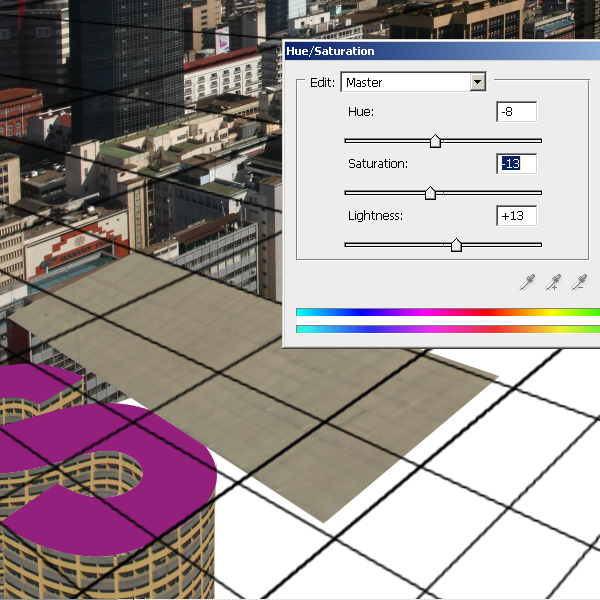The width and height of the screenshot is (600, 600).
Task: Click the upper color spectrum bar
Action: tap(448, 312)
